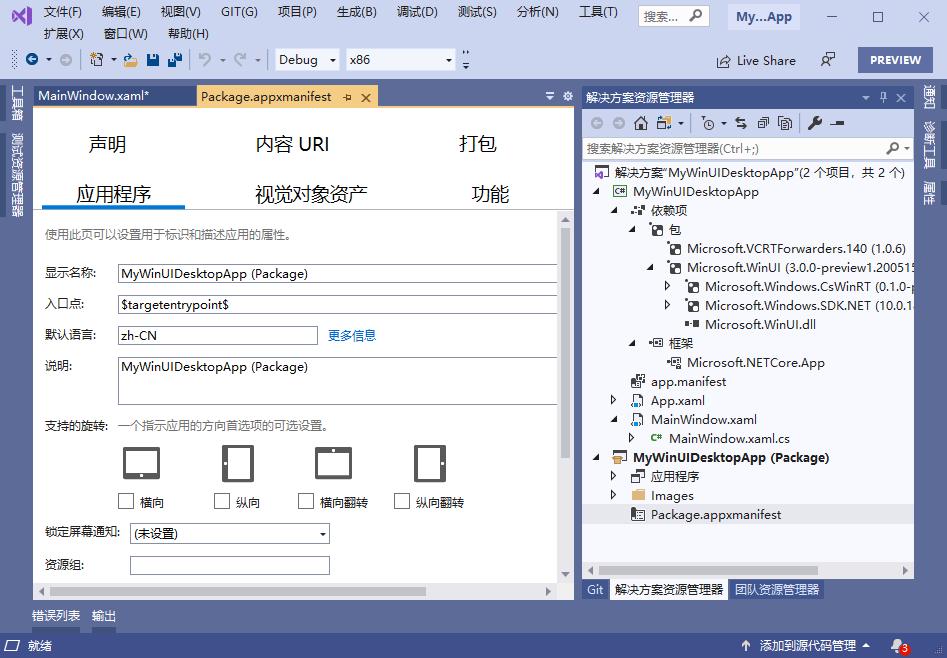This screenshot has width=947, height=658.
Task: Click the Navigate Backward arrow icon
Action: (30, 60)
